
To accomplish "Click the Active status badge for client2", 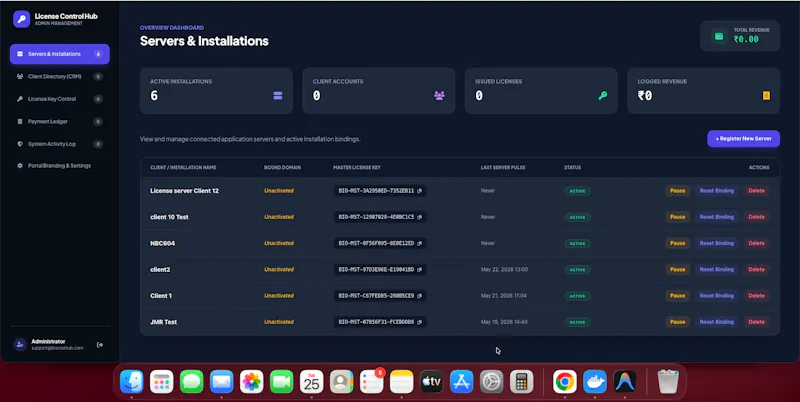I will coord(578,270).
